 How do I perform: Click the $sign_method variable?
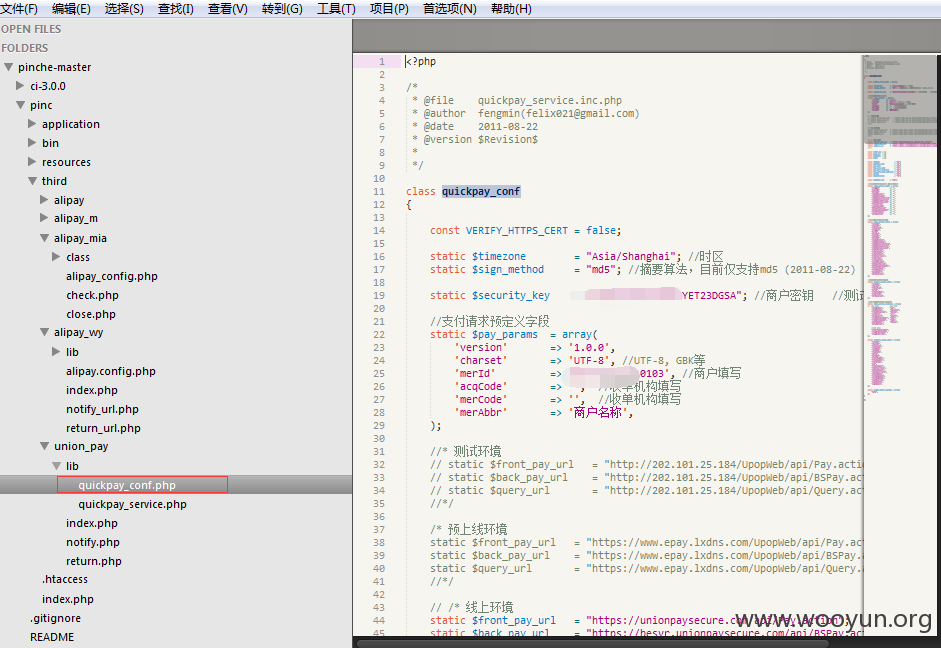pyautogui.click(x=508, y=269)
